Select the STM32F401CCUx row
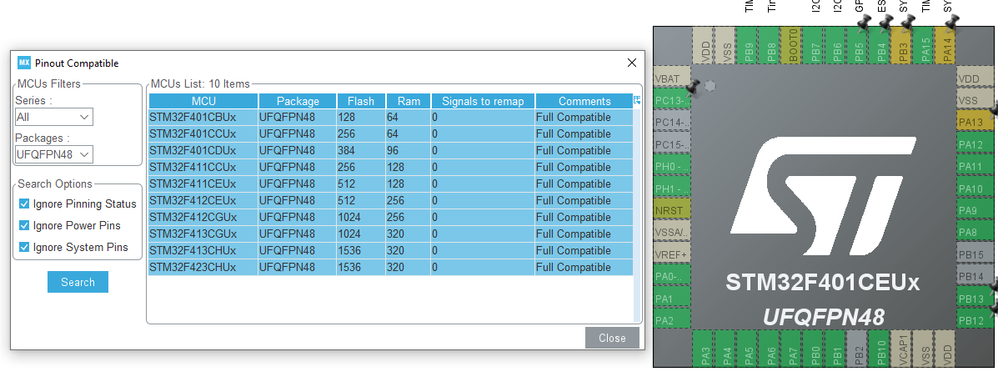Viewport: 998px width, 372px height. pos(391,134)
